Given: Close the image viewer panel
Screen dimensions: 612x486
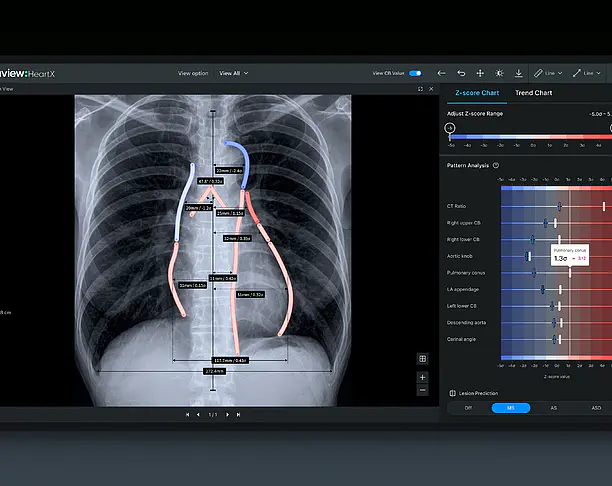Looking at the screenshot, I should [431, 89].
